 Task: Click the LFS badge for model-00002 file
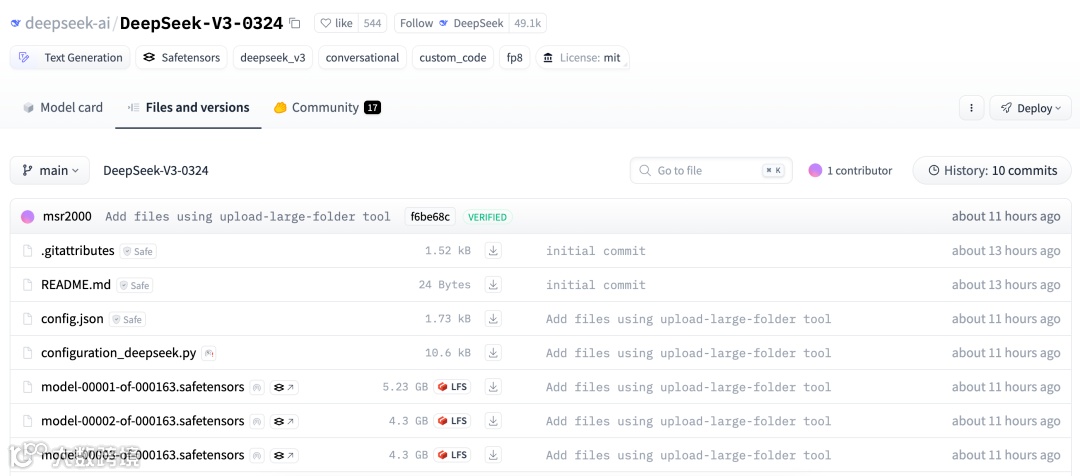point(452,421)
